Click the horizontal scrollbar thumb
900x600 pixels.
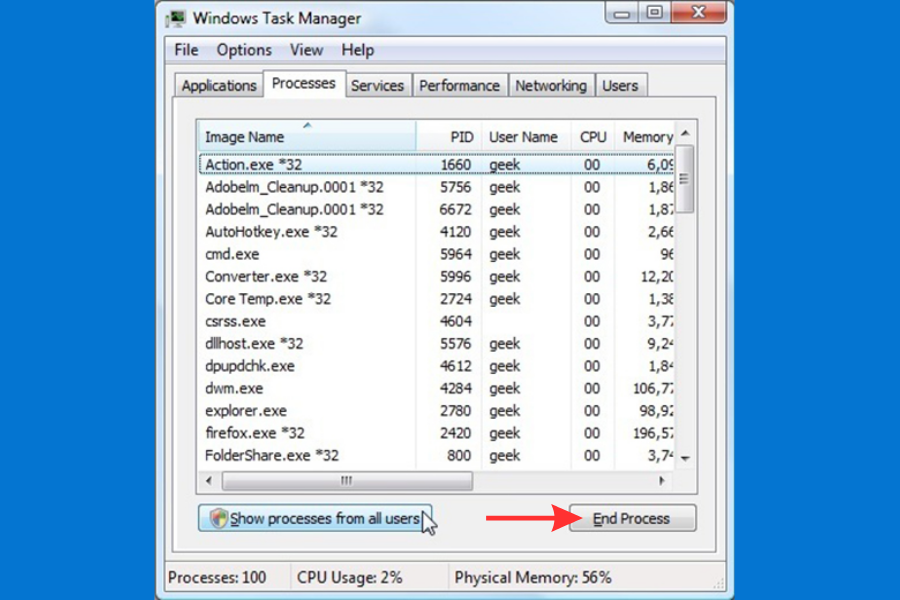click(346, 481)
